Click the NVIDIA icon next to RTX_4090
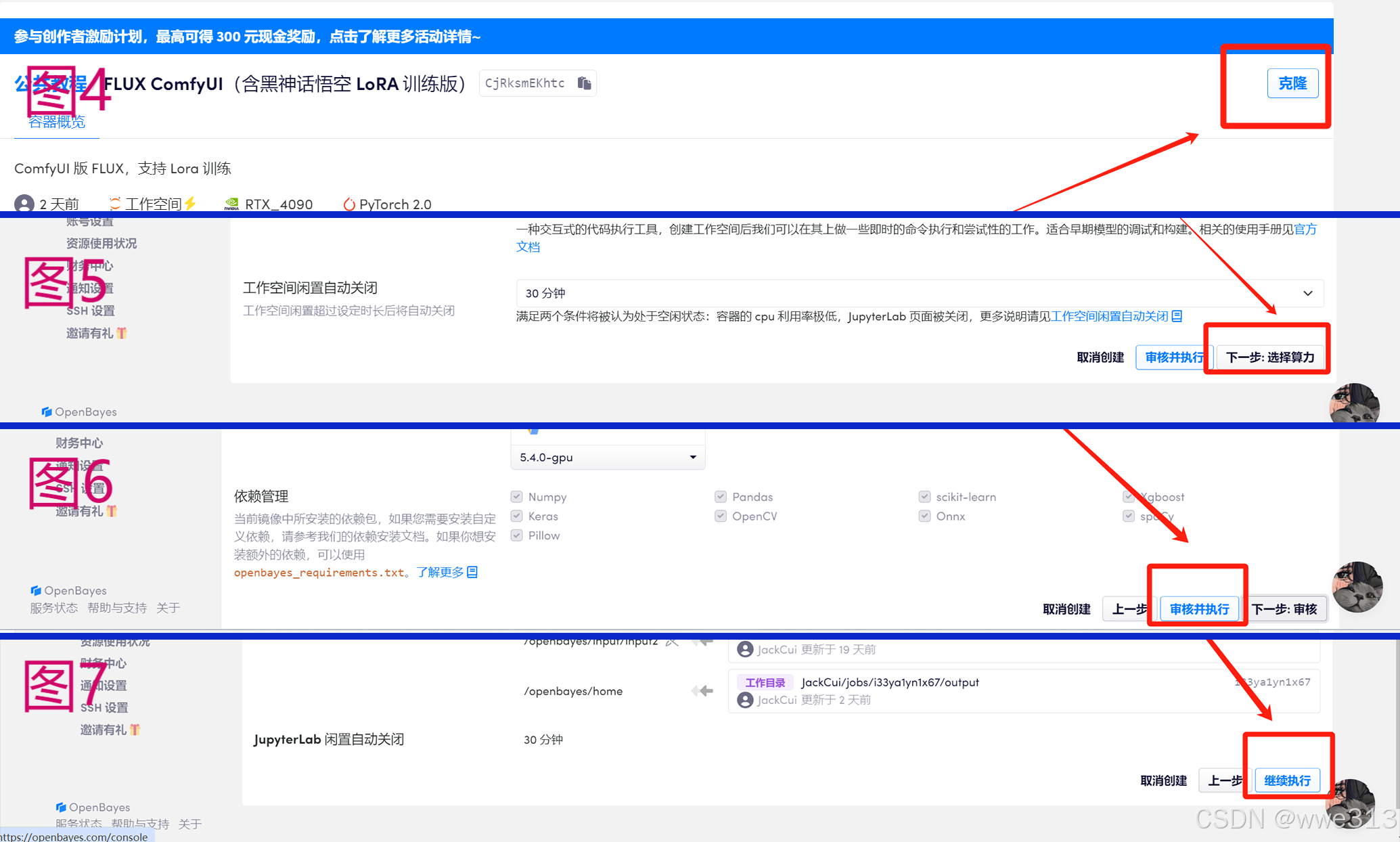Screen dimensions: 1400x842 click(231, 203)
